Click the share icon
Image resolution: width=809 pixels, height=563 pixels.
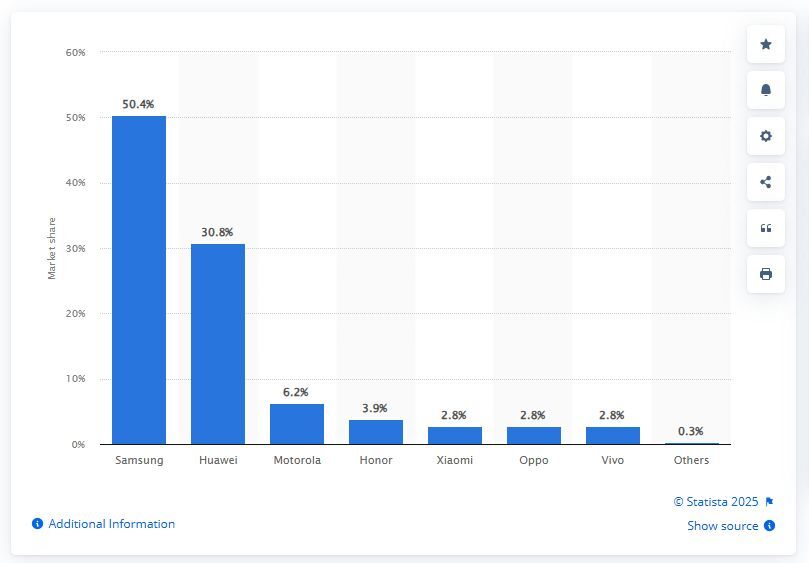[766, 182]
